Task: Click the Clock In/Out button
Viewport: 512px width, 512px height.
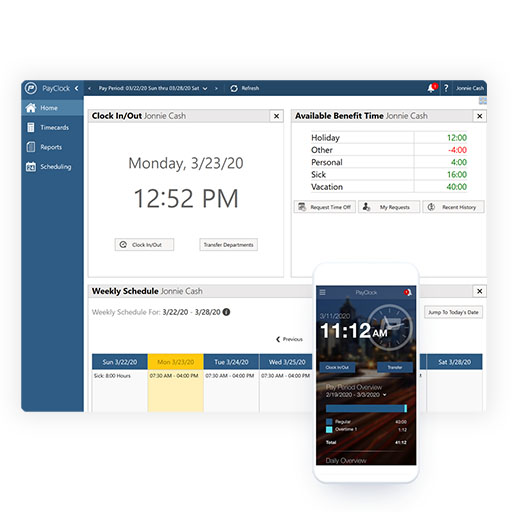Action: pyautogui.click(x=144, y=245)
